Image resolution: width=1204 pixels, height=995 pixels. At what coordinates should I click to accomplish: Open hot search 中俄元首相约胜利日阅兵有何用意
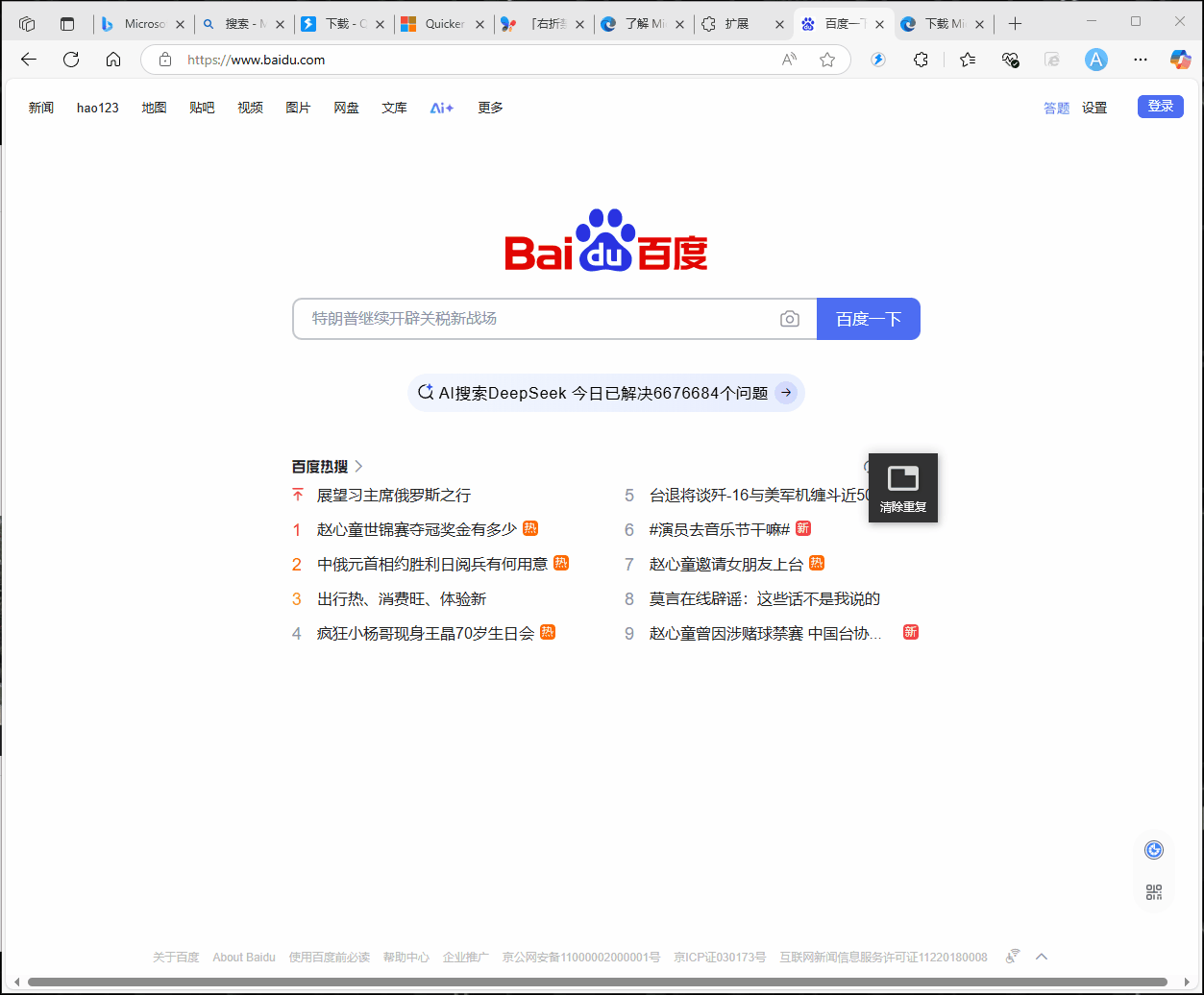point(432,564)
